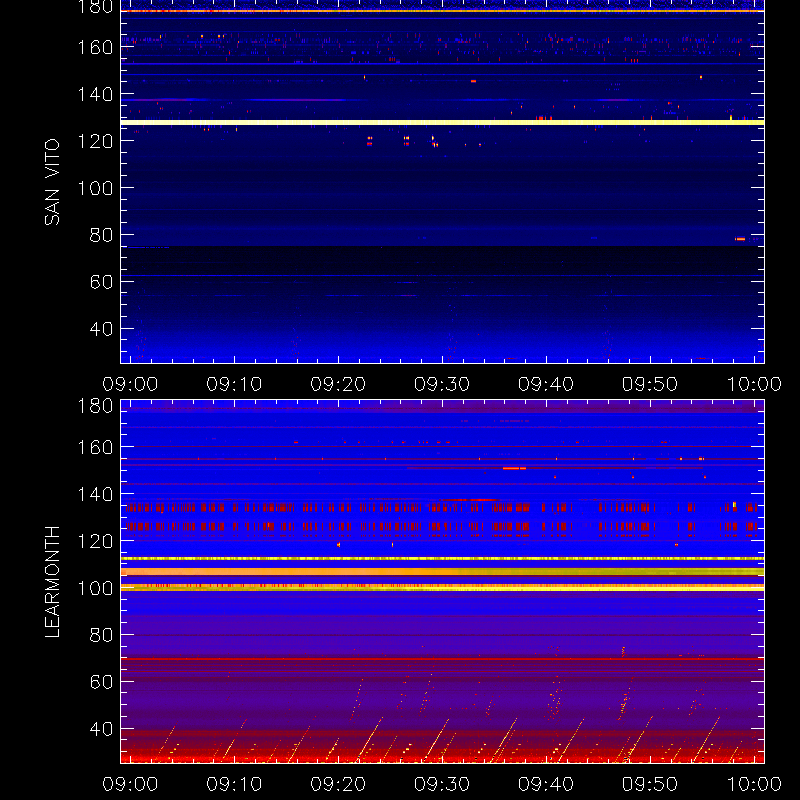Pick the 100 frequency label on Learmonth plot

pyautogui.click(x=95, y=588)
